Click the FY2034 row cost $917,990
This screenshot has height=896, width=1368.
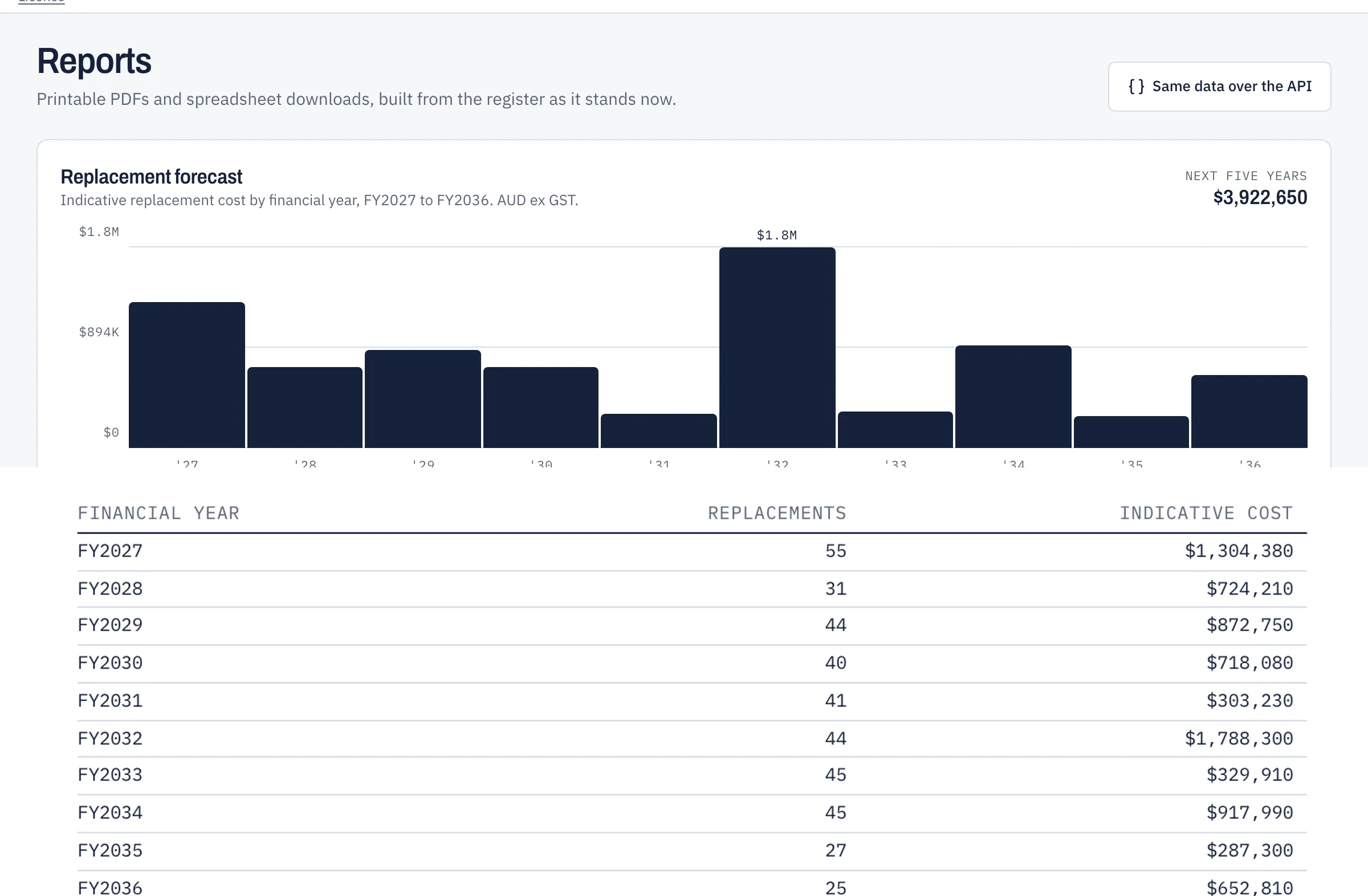[1249, 813]
